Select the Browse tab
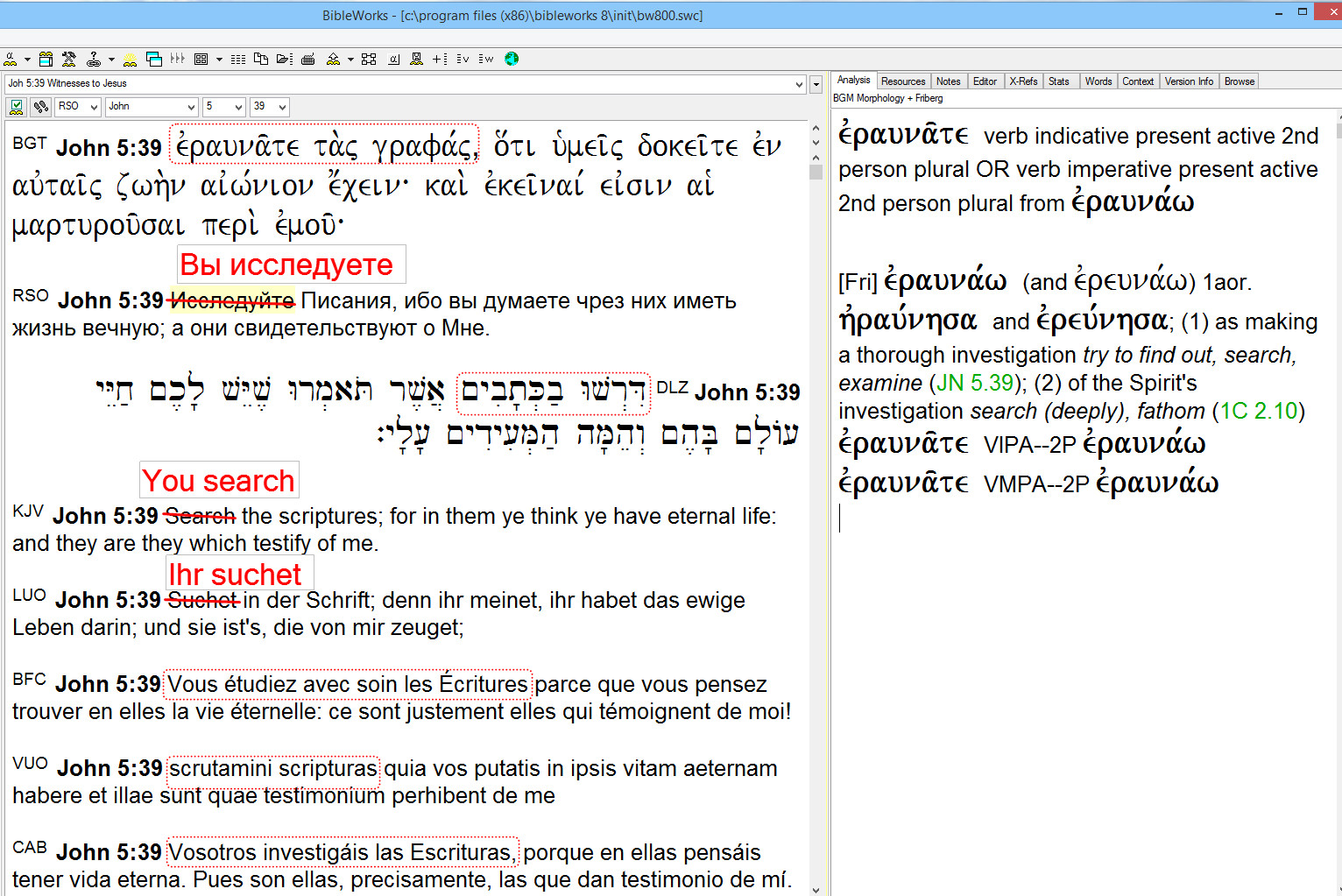Image resolution: width=1342 pixels, height=896 pixels. [1240, 81]
